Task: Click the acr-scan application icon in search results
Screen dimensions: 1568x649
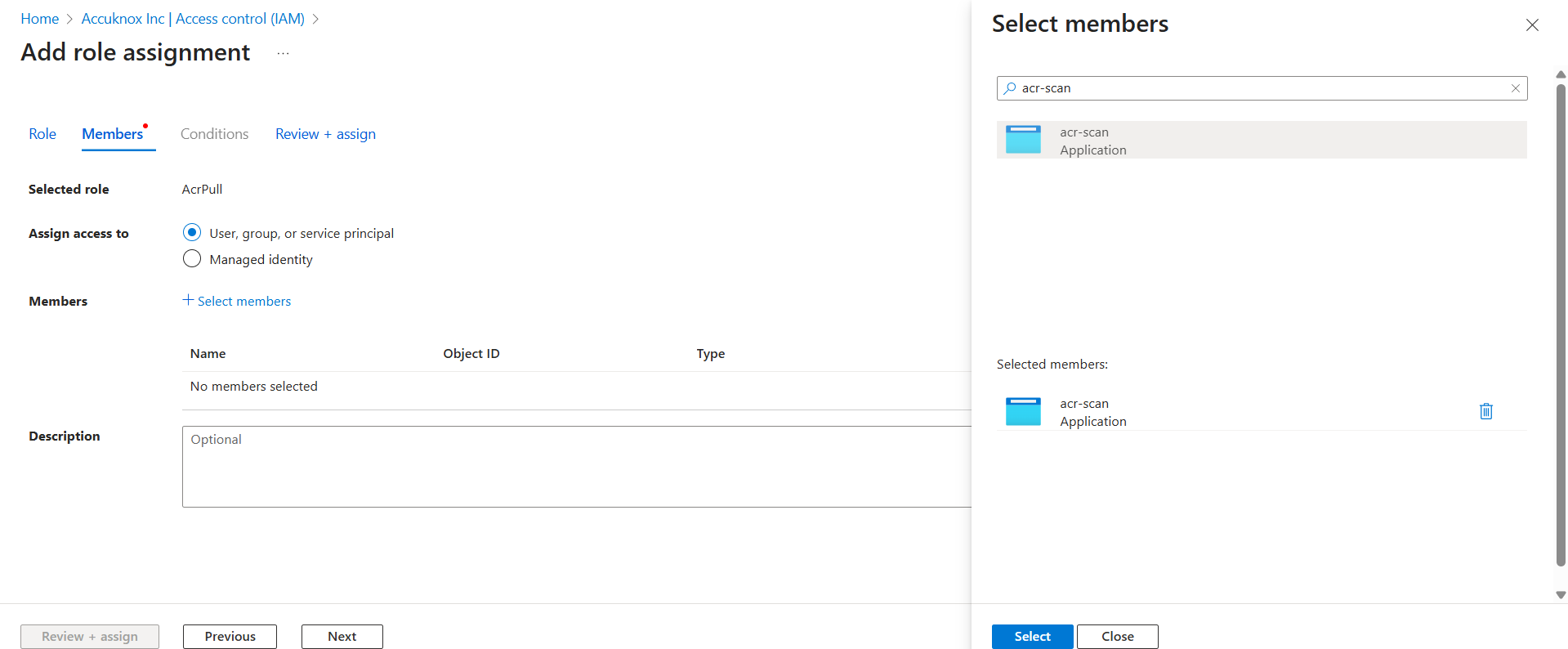Action: click(x=1023, y=140)
